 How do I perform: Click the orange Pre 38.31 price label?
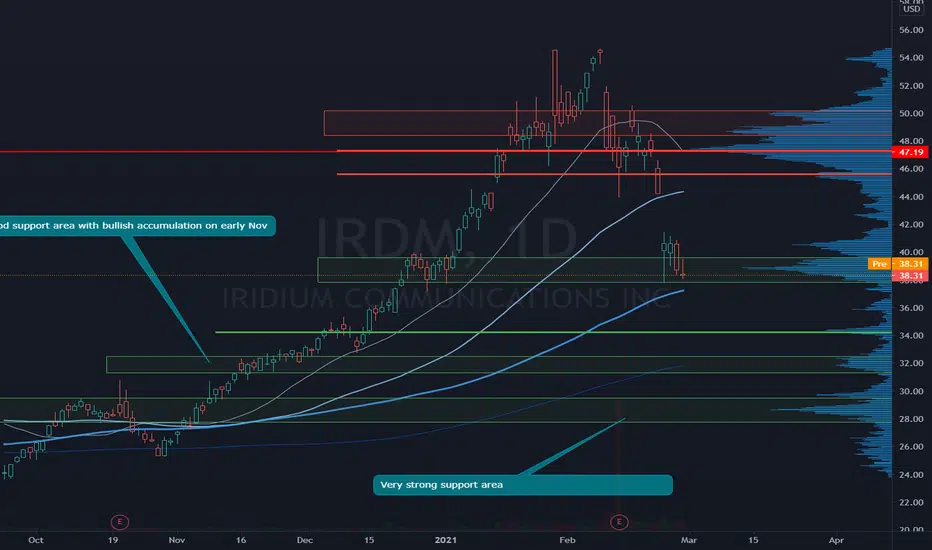[898, 263]
